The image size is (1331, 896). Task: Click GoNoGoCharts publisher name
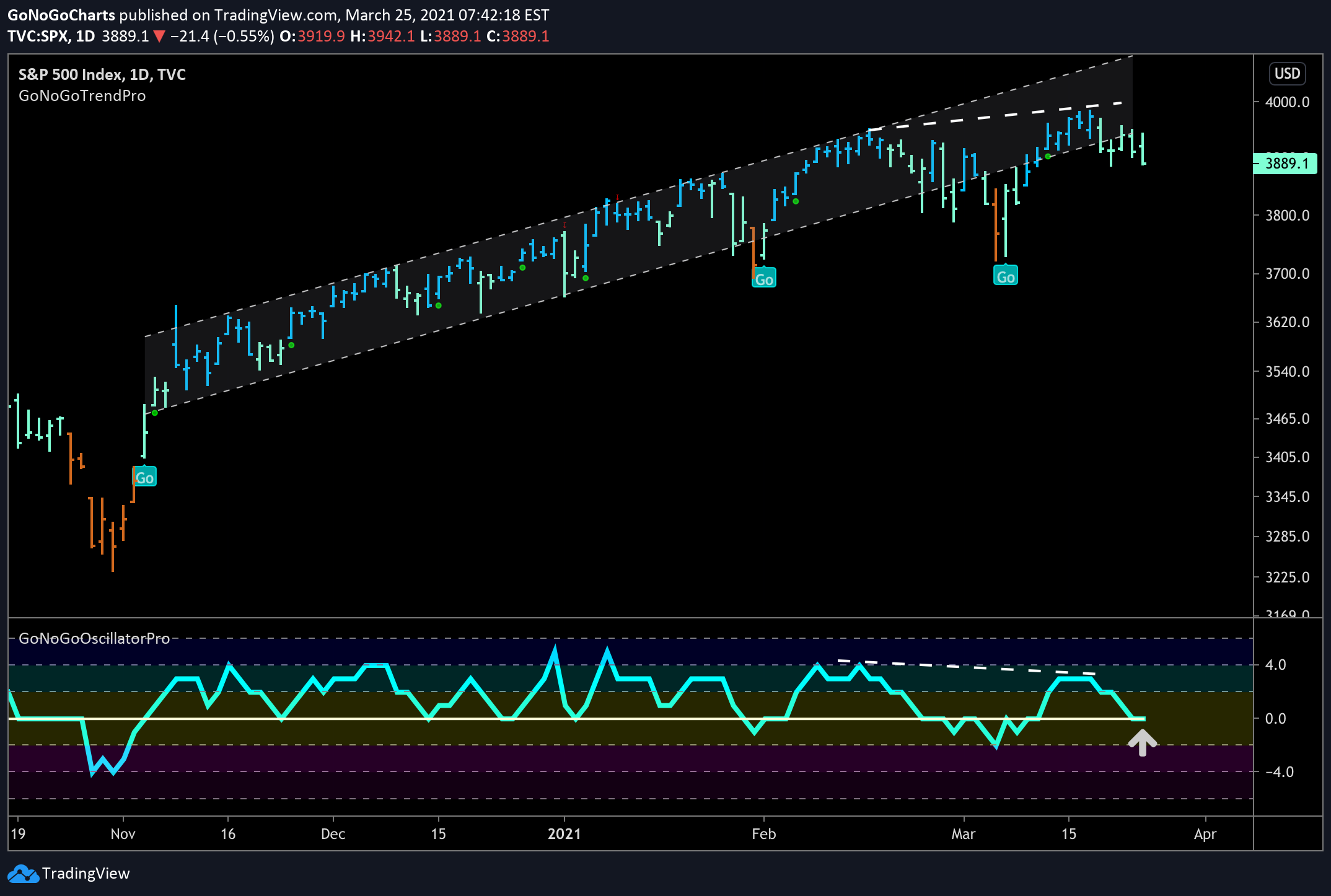click(61, 15)
